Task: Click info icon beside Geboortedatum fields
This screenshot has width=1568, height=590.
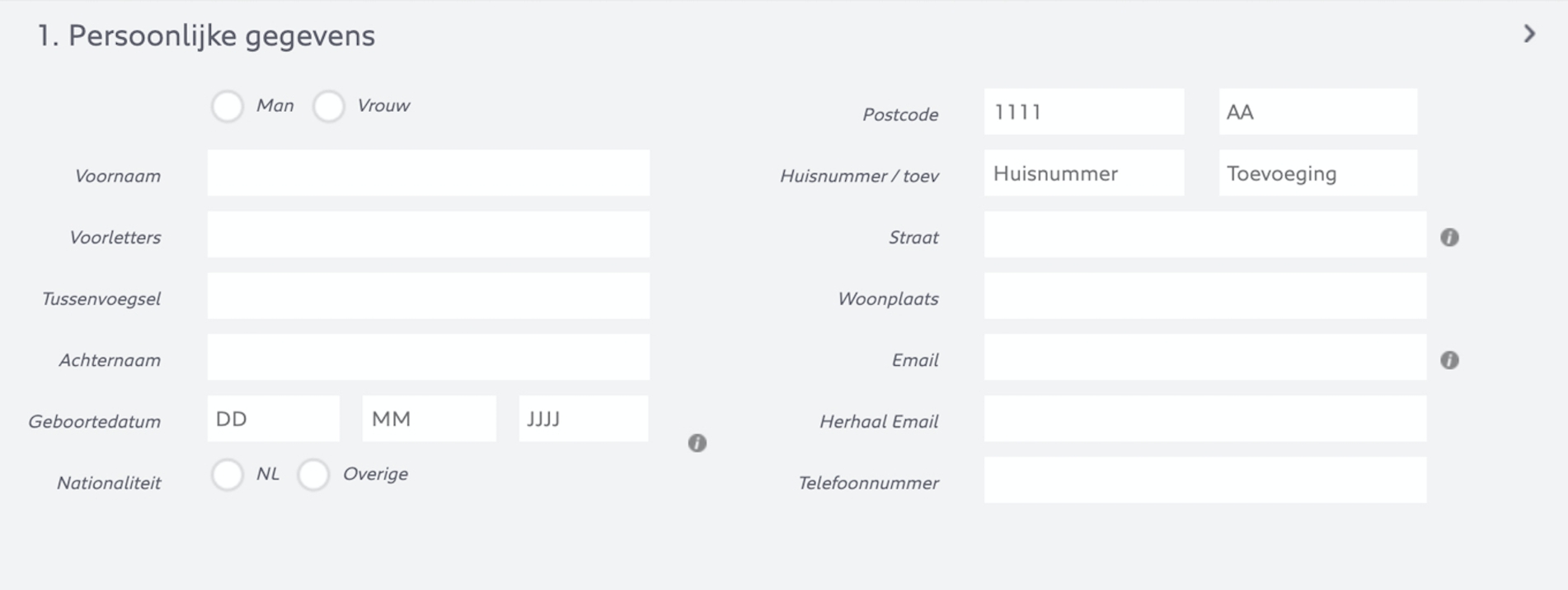Action: pyautogui.click(x=697, y=443)
